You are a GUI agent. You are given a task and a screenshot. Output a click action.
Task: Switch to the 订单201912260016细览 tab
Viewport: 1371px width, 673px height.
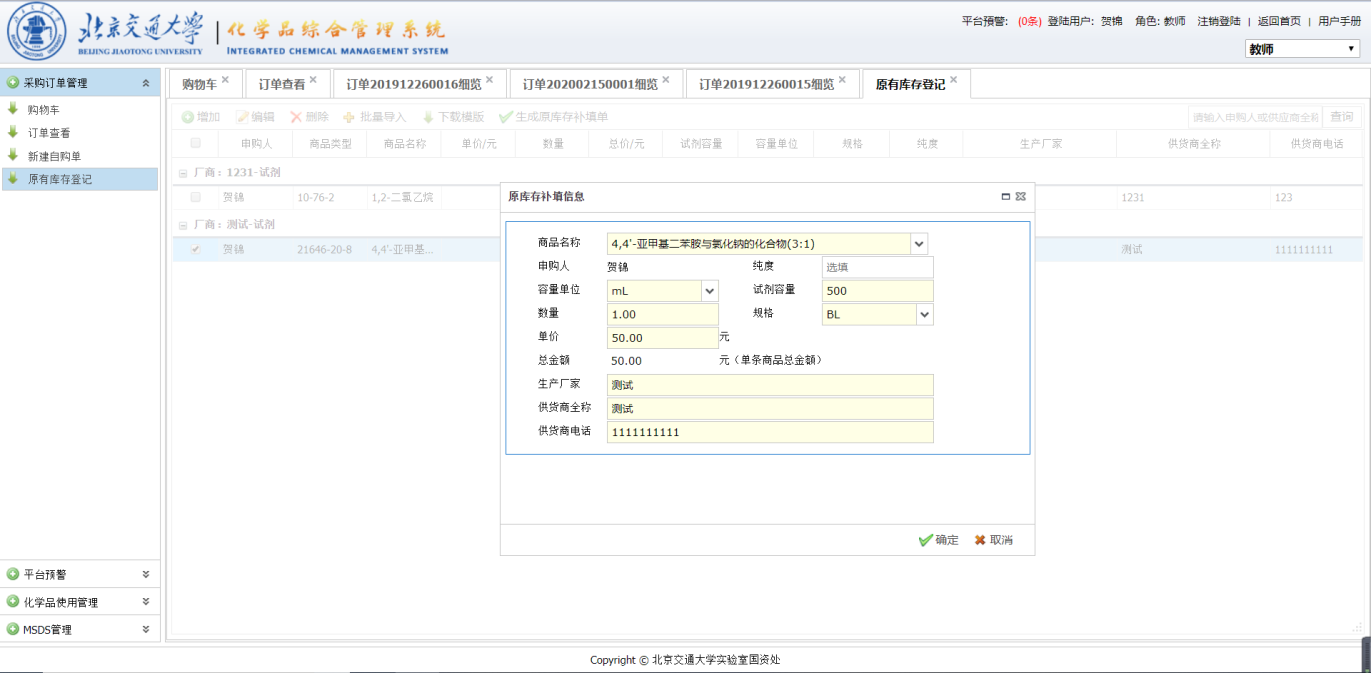pos(414,85)
